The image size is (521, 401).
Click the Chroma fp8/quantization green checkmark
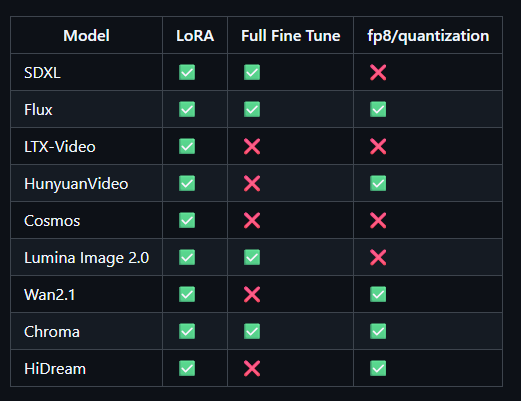click(378, 331)
